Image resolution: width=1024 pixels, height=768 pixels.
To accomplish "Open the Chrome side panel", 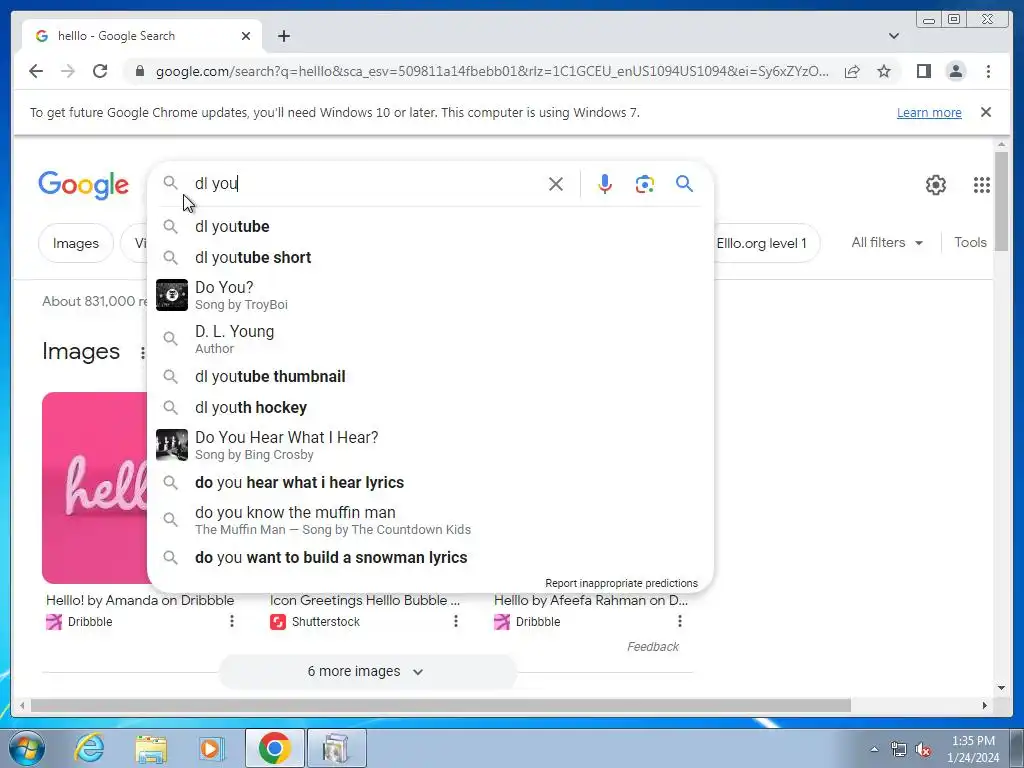I will 923,71.
